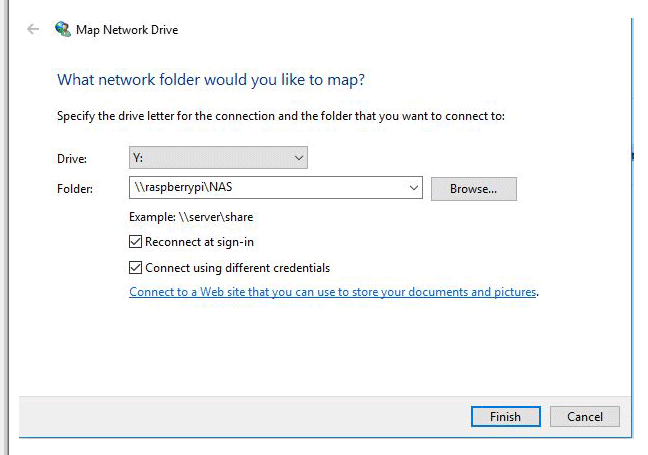Screen dimensions: 648x455
Task: Expand the Folder path history arrow
Action: (414, 187)
